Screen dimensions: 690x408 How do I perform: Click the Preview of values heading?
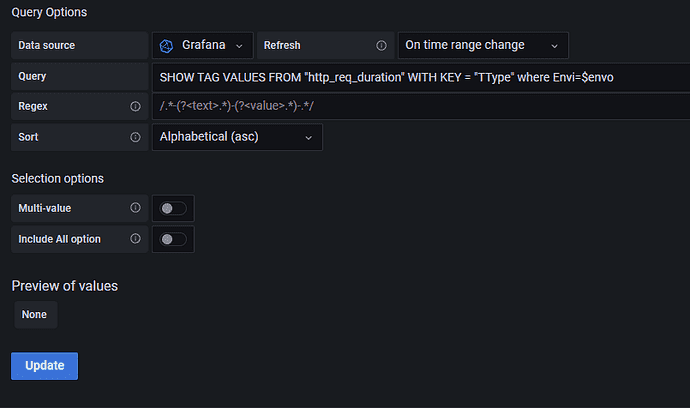point(64,286)
